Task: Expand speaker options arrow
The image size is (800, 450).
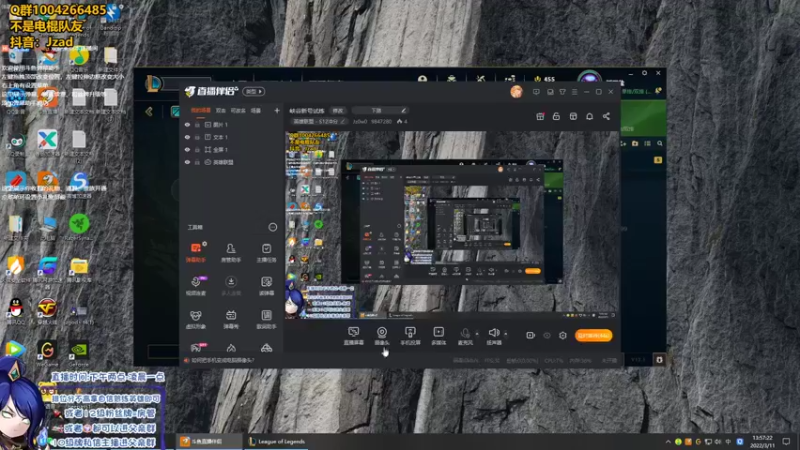Action: point(506,334)
